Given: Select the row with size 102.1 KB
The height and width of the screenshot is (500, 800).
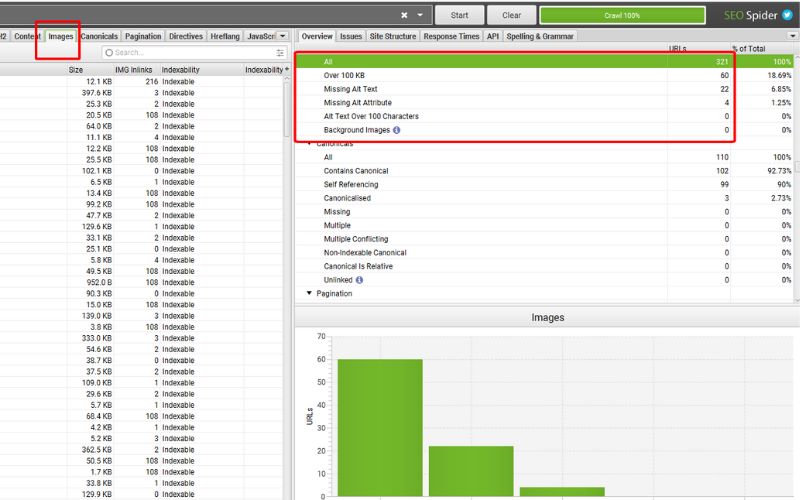Looking at the screenshot, I should pos(141,171).
